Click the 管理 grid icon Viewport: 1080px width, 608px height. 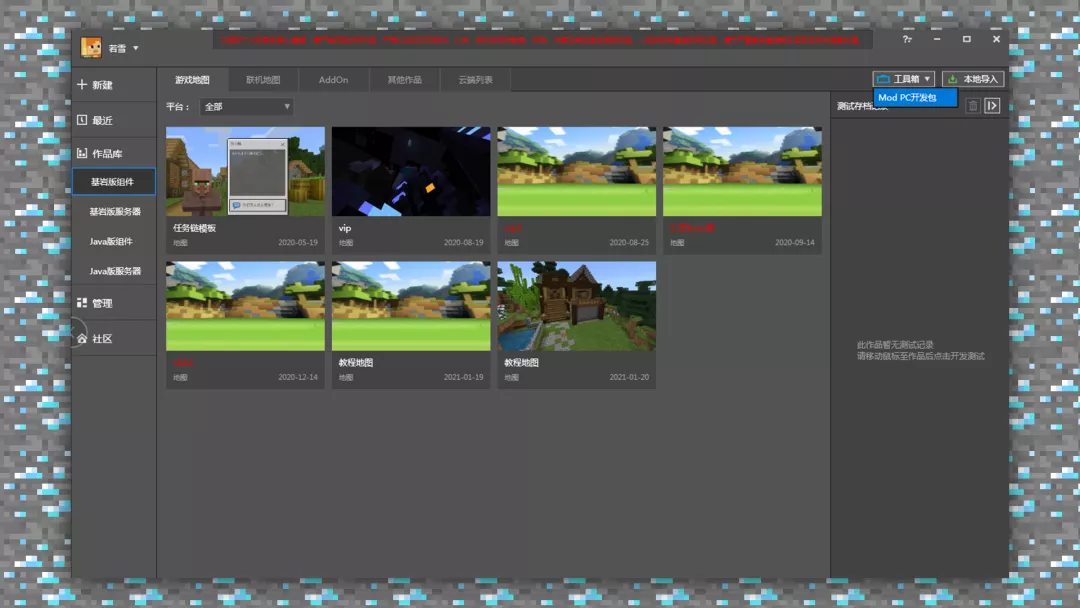click(x=82, y=303)
